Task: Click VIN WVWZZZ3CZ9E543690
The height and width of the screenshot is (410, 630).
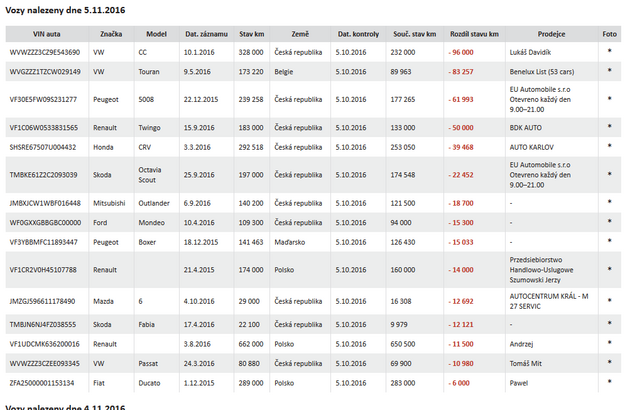Action: [x=44, y=51]
